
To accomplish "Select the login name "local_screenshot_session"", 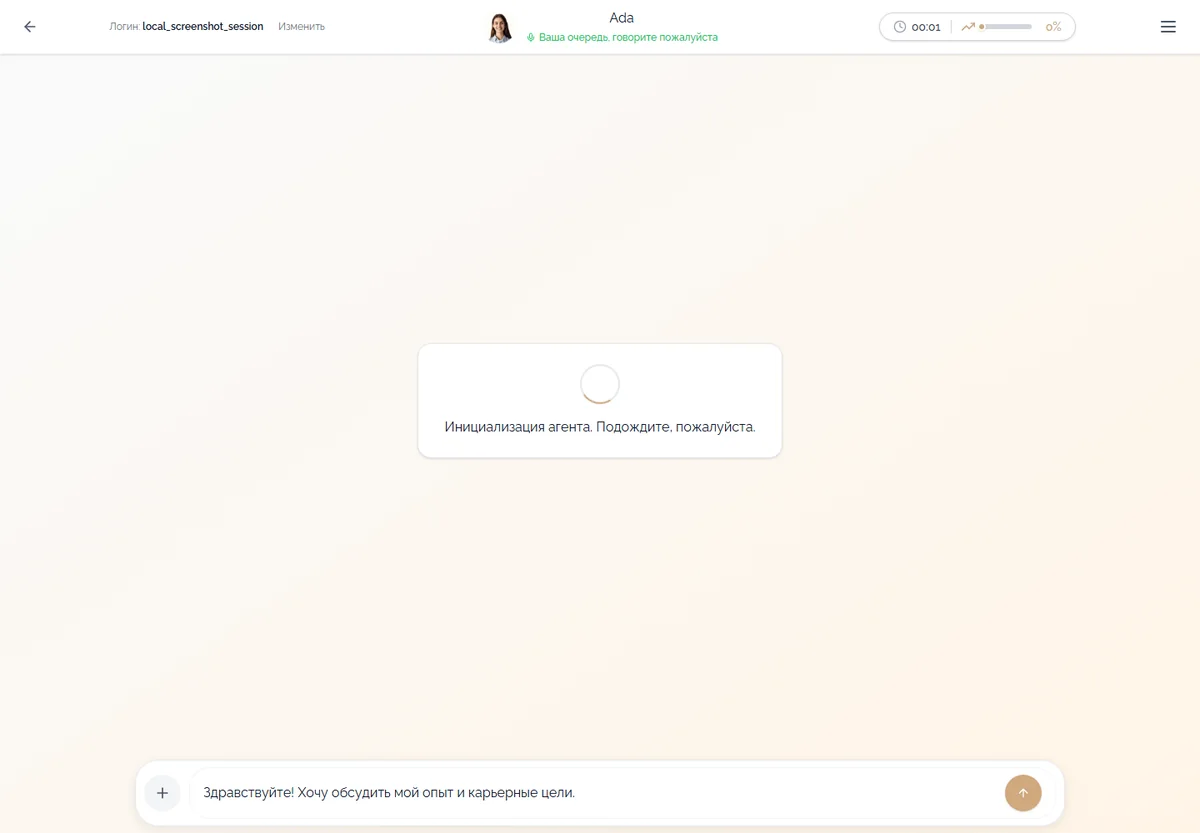I will (203, 27).
